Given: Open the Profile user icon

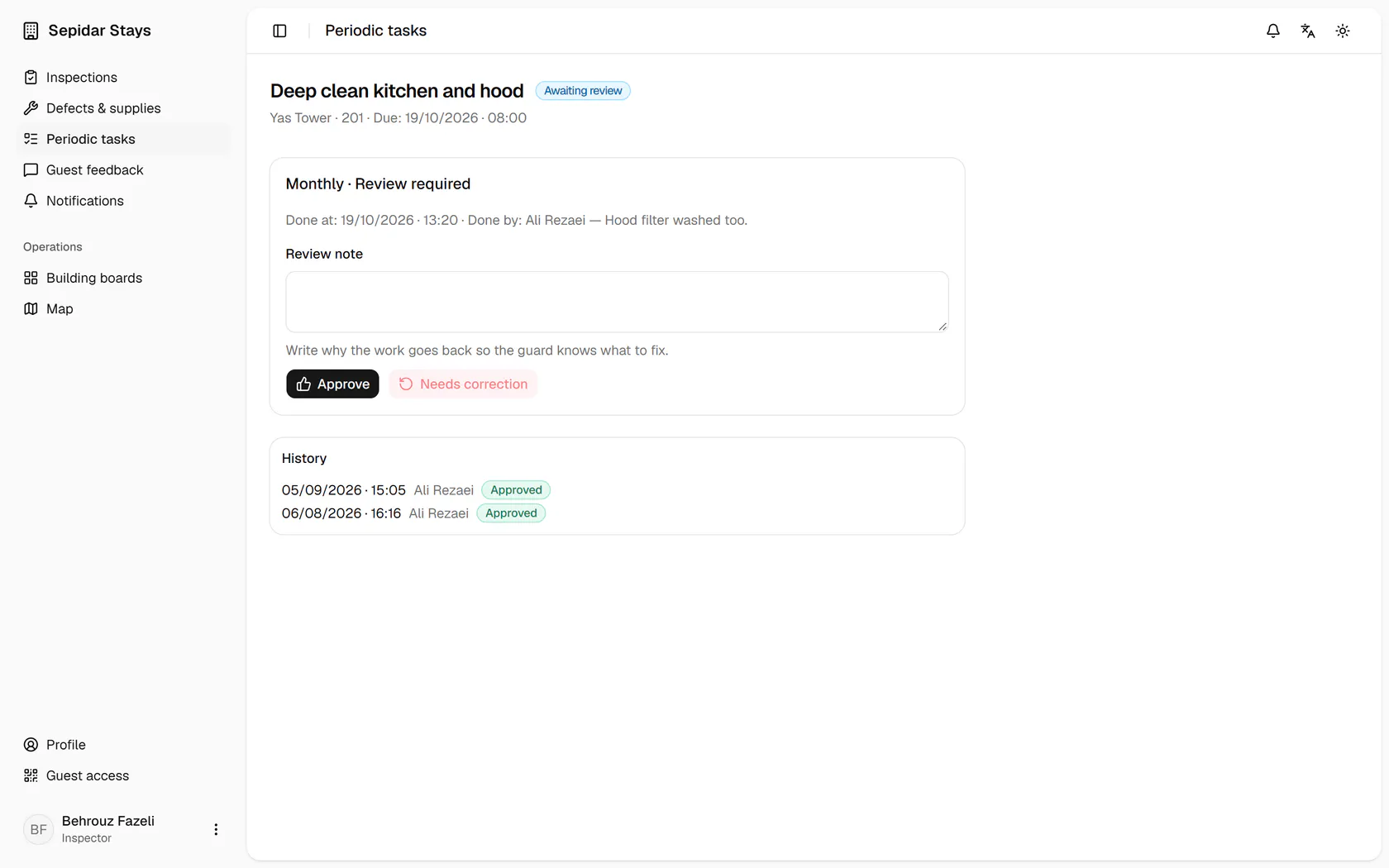Looking at the screenshot, I should point(31,745).
